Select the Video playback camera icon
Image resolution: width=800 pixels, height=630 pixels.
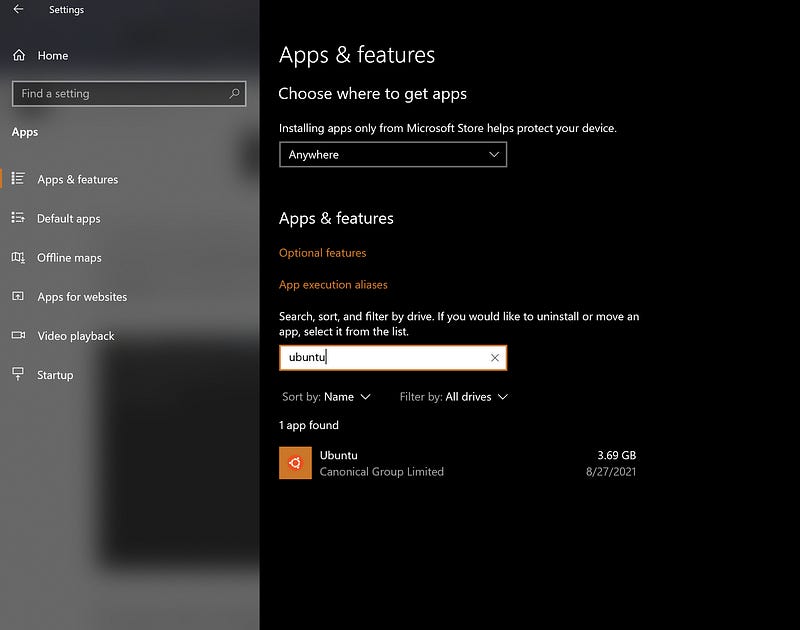pos(18,335)
